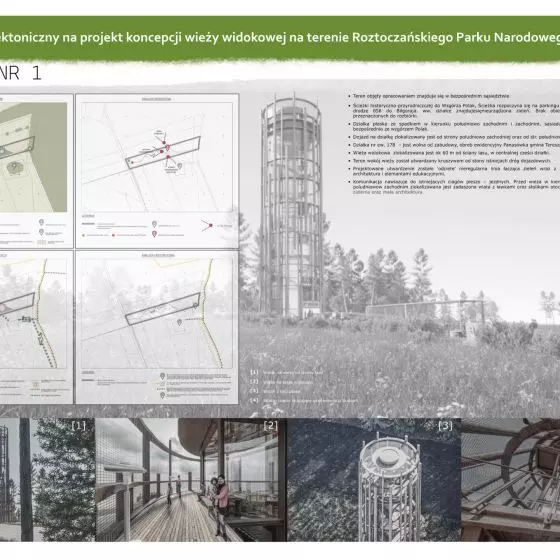Select the top pin icon in lower map legend
The image size is (560, 560).
pos(162,376)
